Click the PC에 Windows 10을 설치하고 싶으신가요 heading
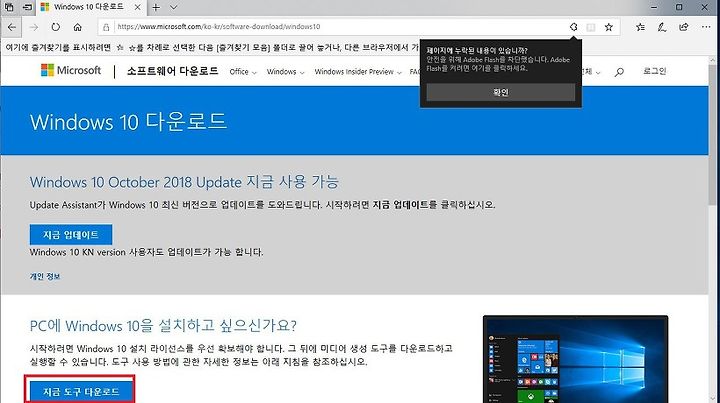 coord(163,326)
